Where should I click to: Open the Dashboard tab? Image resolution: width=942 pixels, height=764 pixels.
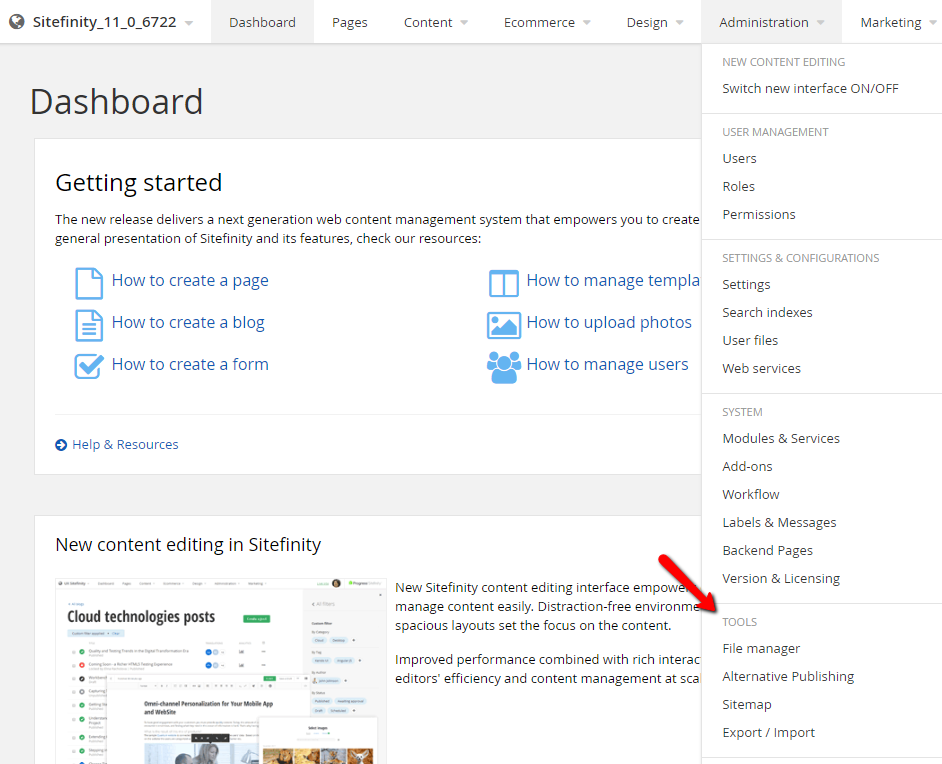(x=262, y=22)
